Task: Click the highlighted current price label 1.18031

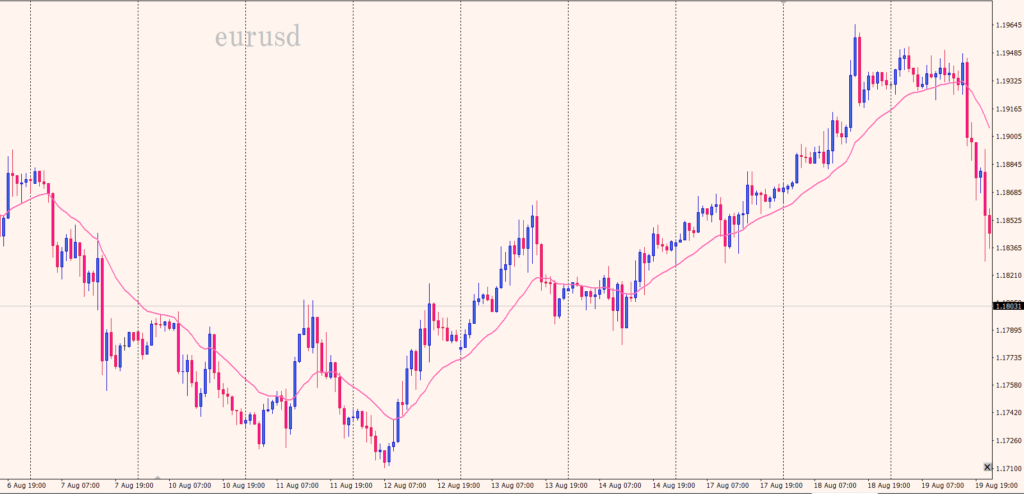Action: coord(1007,306)
